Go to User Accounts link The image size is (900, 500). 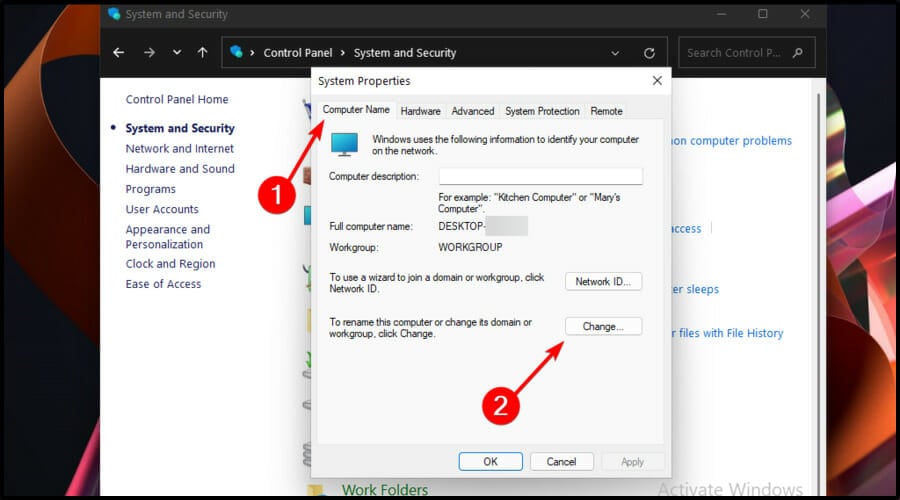[162, 210]
